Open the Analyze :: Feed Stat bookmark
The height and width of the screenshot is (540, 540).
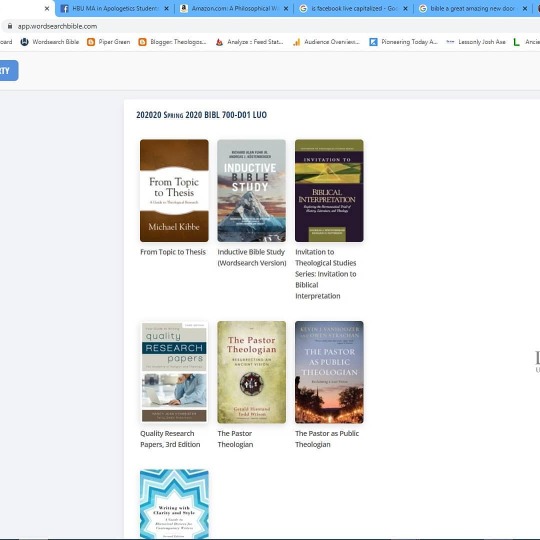pyautogui.click(x=250, y=42)
